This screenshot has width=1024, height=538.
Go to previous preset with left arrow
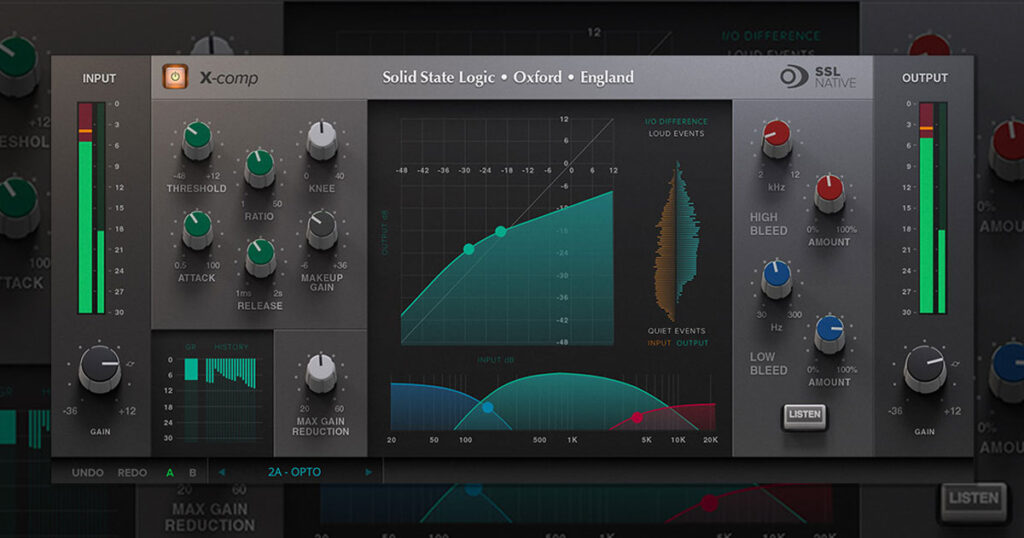click(222, 472)
